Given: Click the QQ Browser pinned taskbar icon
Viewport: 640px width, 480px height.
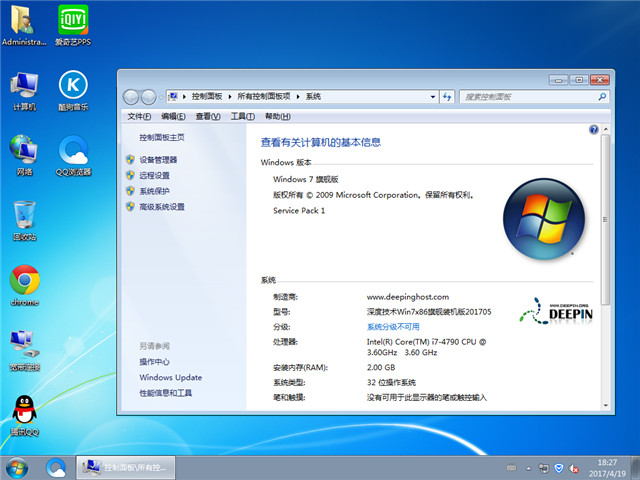Looking at the screenshot, I should click(56, 468).
